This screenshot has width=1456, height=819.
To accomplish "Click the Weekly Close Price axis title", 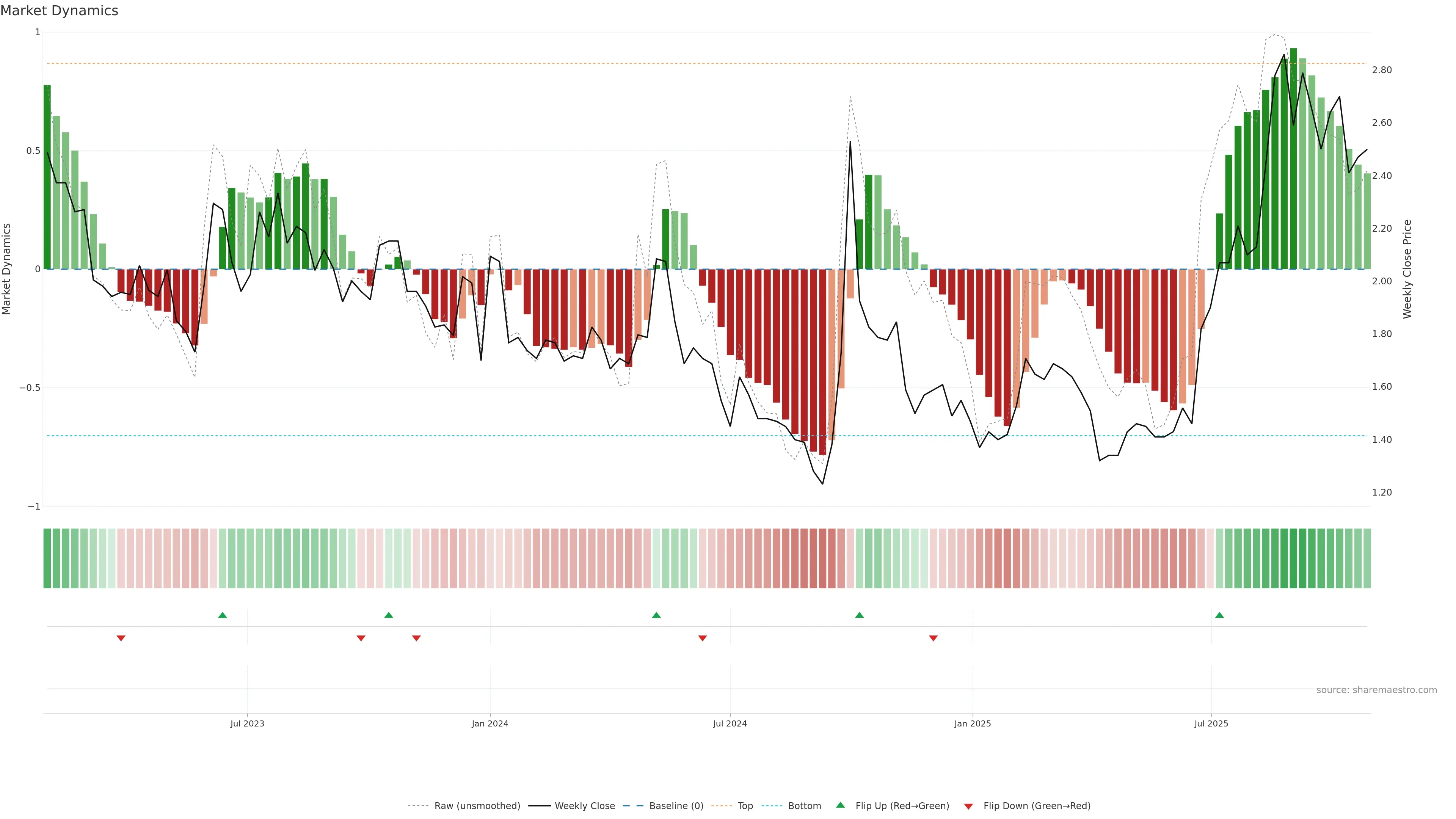I will tap(1407, 269).
